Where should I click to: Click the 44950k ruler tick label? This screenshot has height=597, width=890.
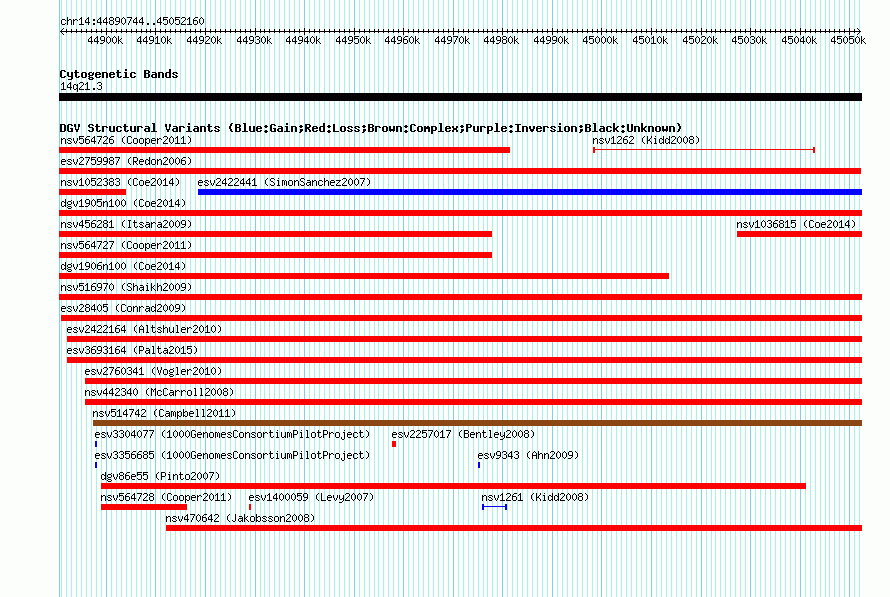tap(353, 40)
